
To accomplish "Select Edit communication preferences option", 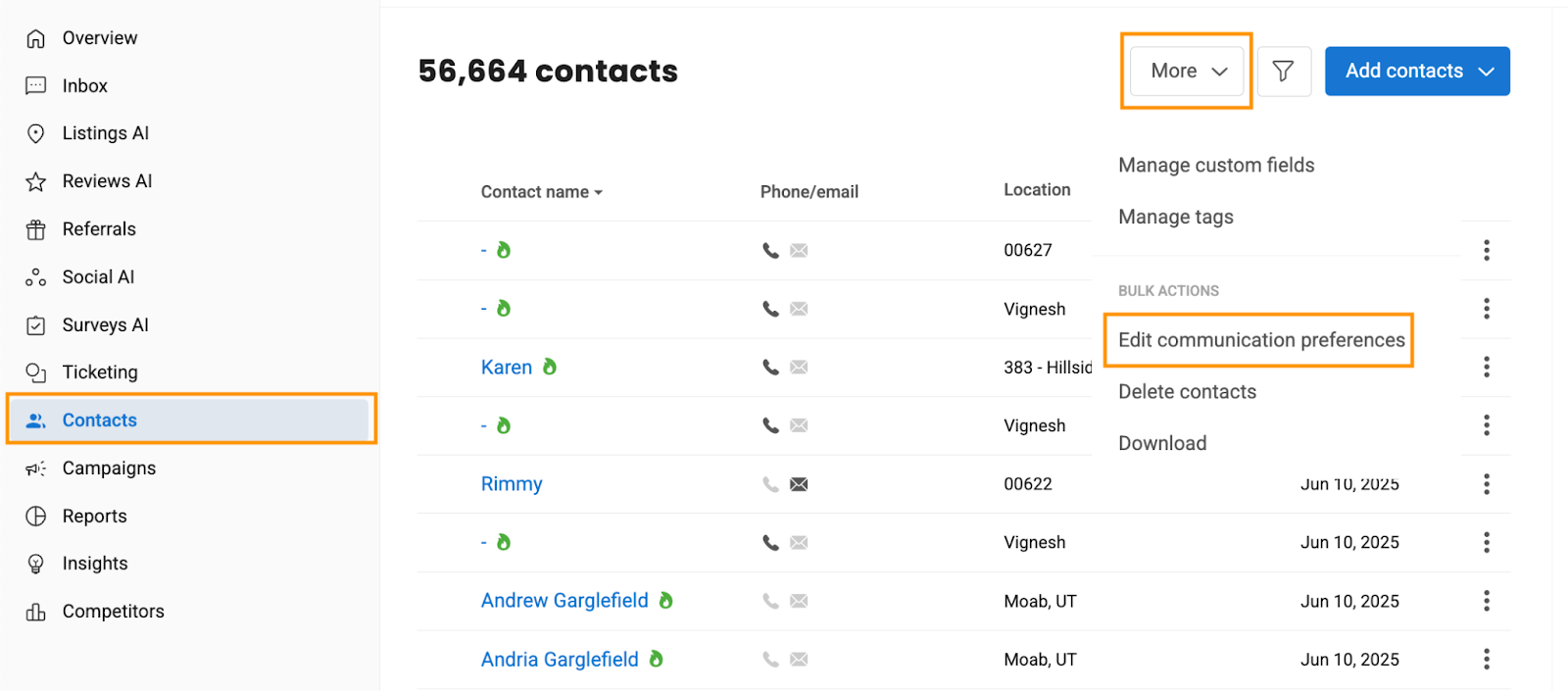I will 1260,340.
